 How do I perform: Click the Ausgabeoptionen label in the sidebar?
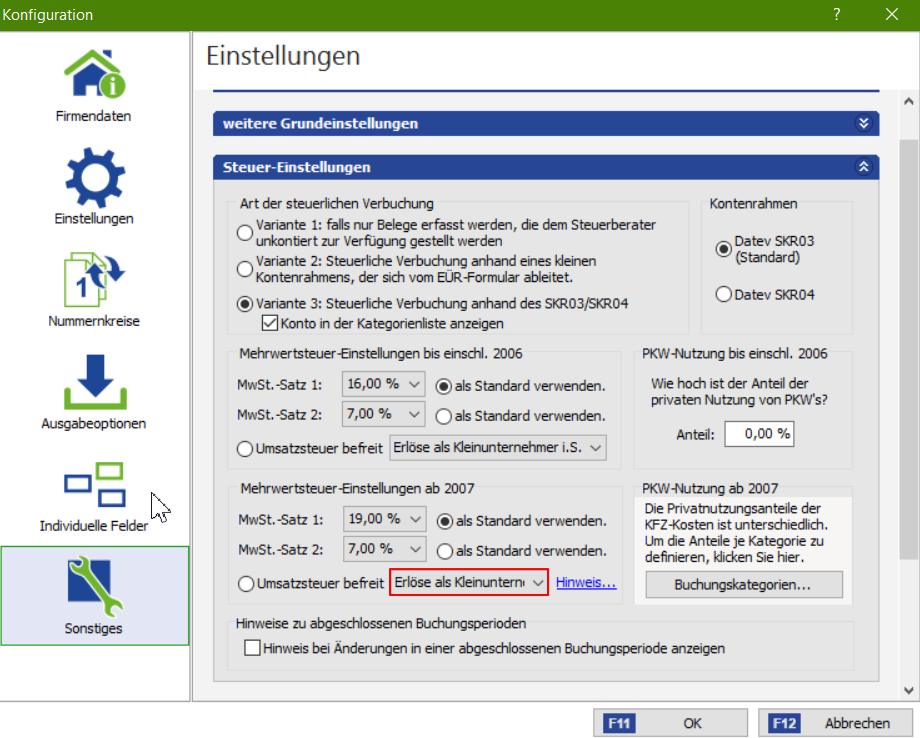(x=93, y=424)
